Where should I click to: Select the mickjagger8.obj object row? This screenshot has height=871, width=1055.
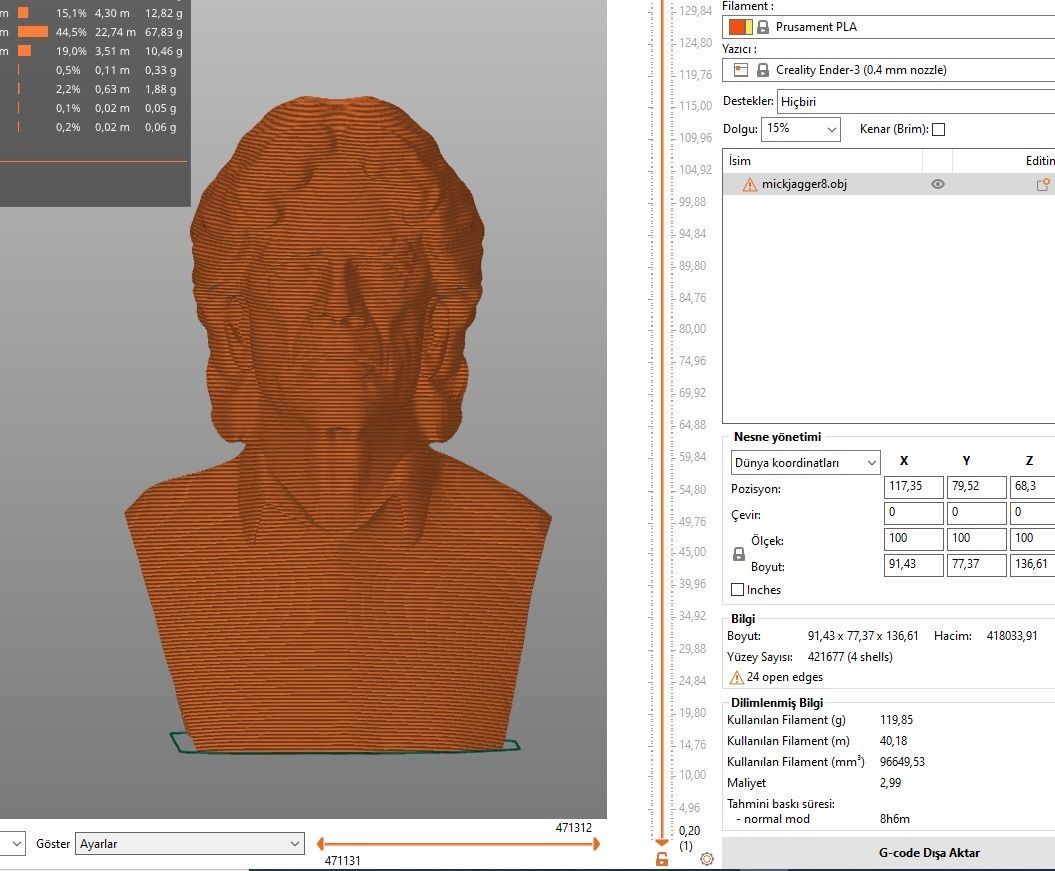tap(888, 184)
